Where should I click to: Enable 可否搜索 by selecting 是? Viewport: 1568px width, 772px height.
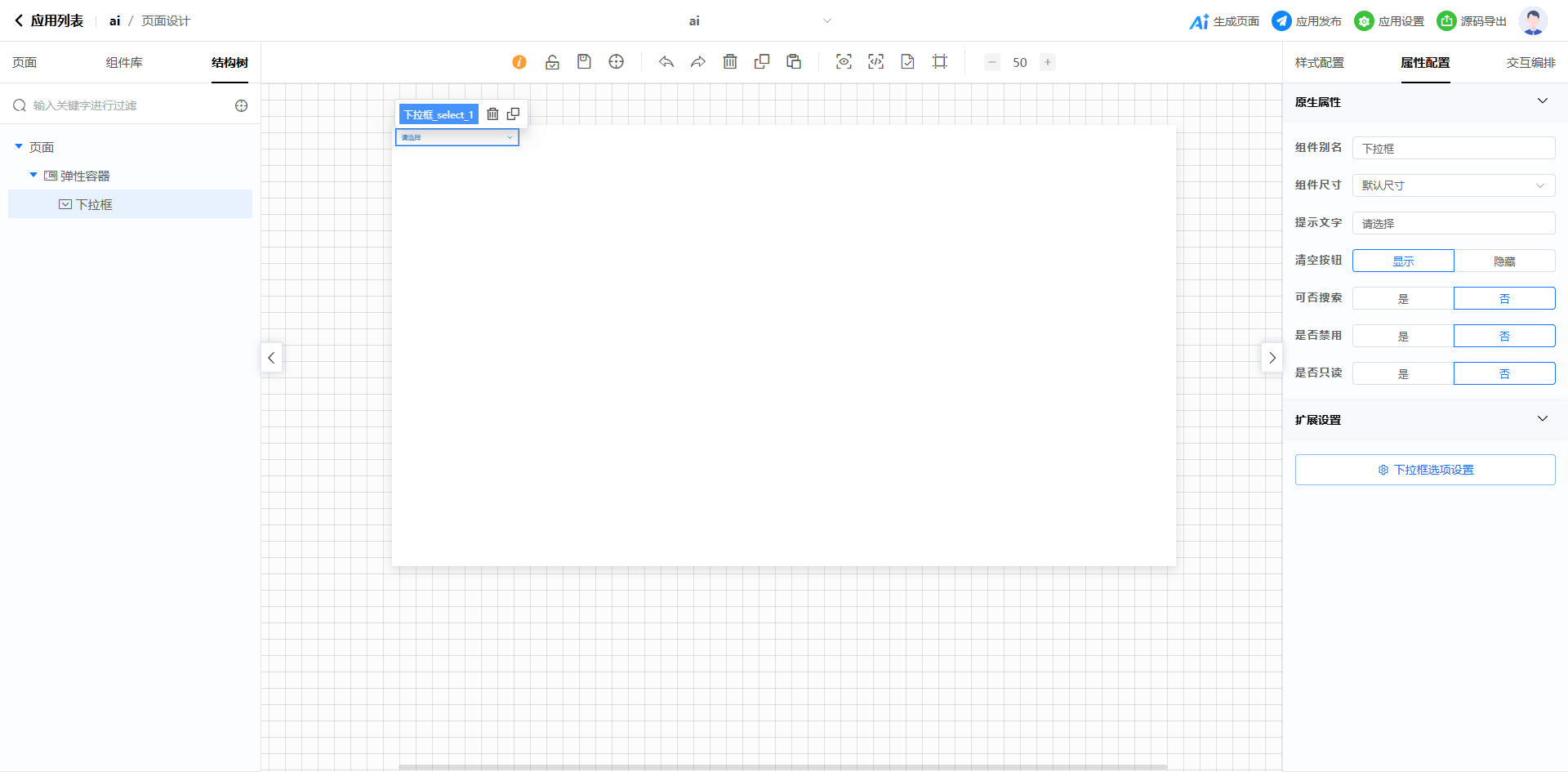(x=1403, y=299)
